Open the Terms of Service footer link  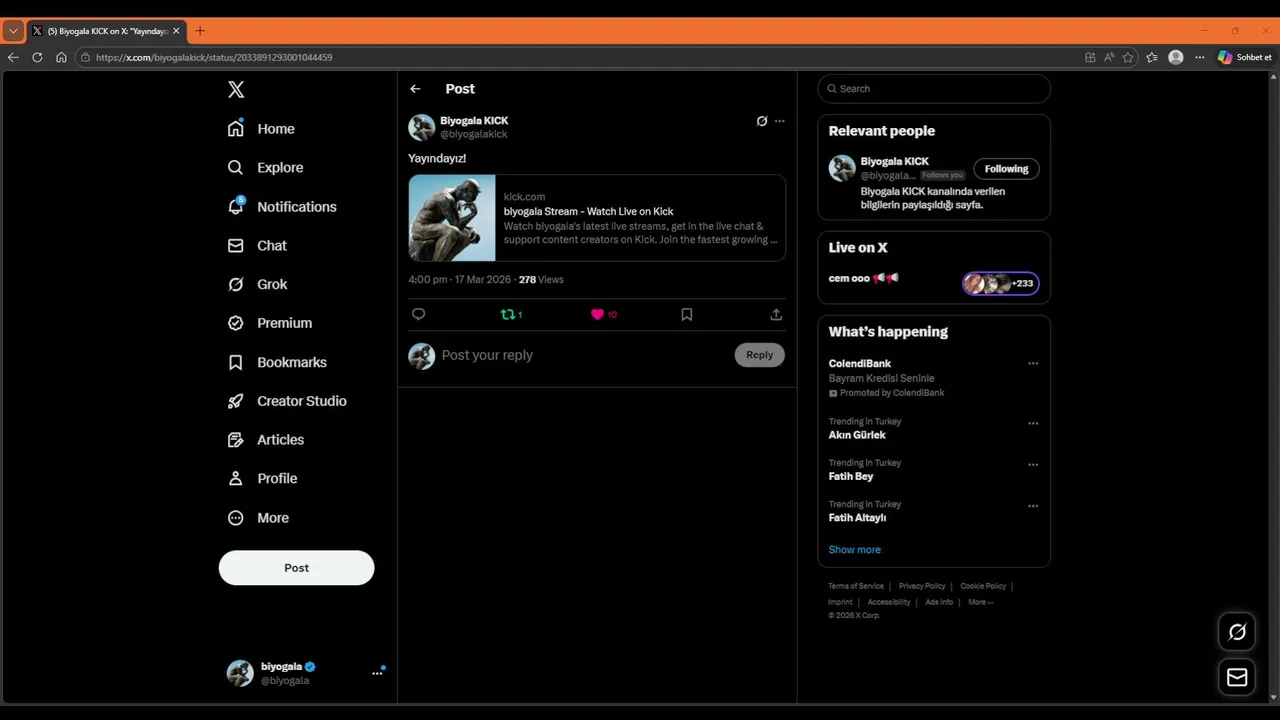[x=856, y=586]
